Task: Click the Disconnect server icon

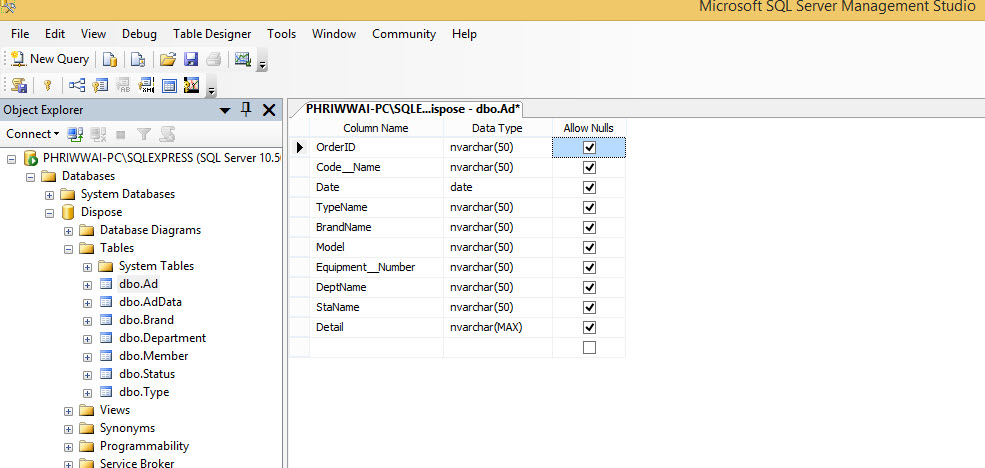Action: (98, 134)
